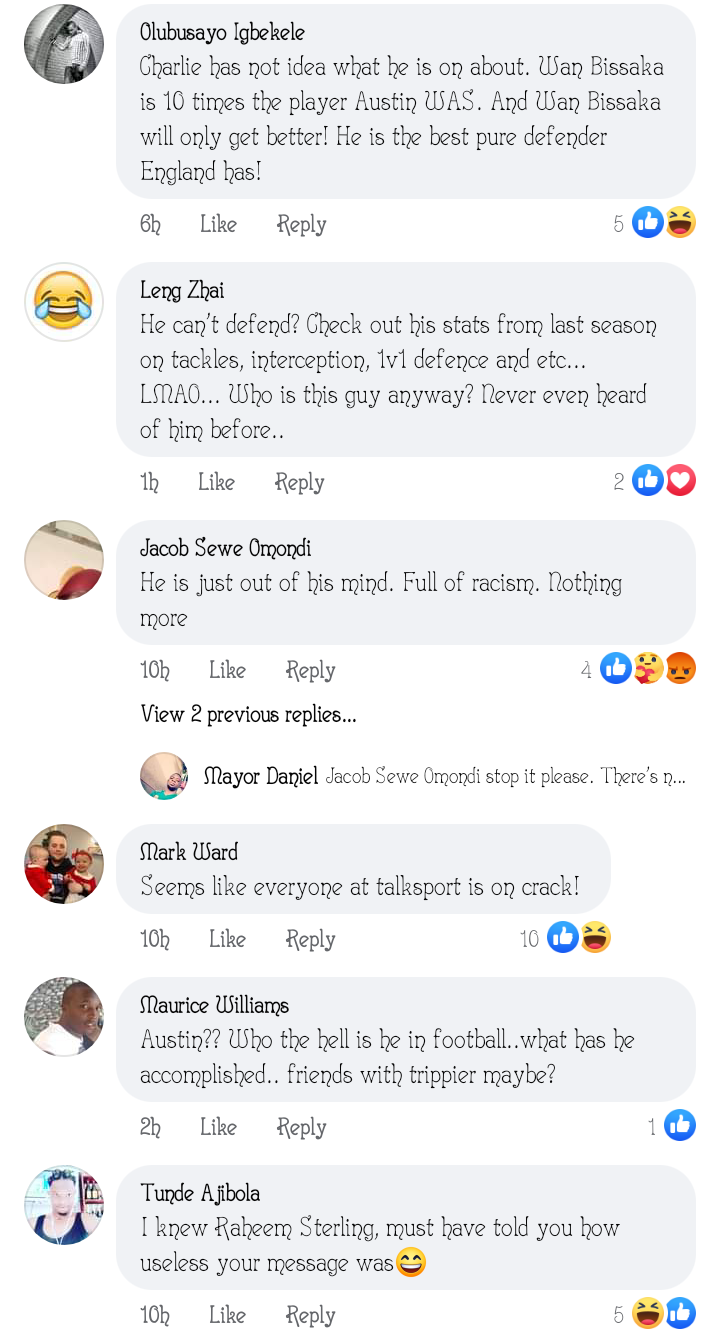Reply to Mark Ward's comment
Image resolution: width=720 pixels, height=1342 pixels.
(x=310, y=939)
